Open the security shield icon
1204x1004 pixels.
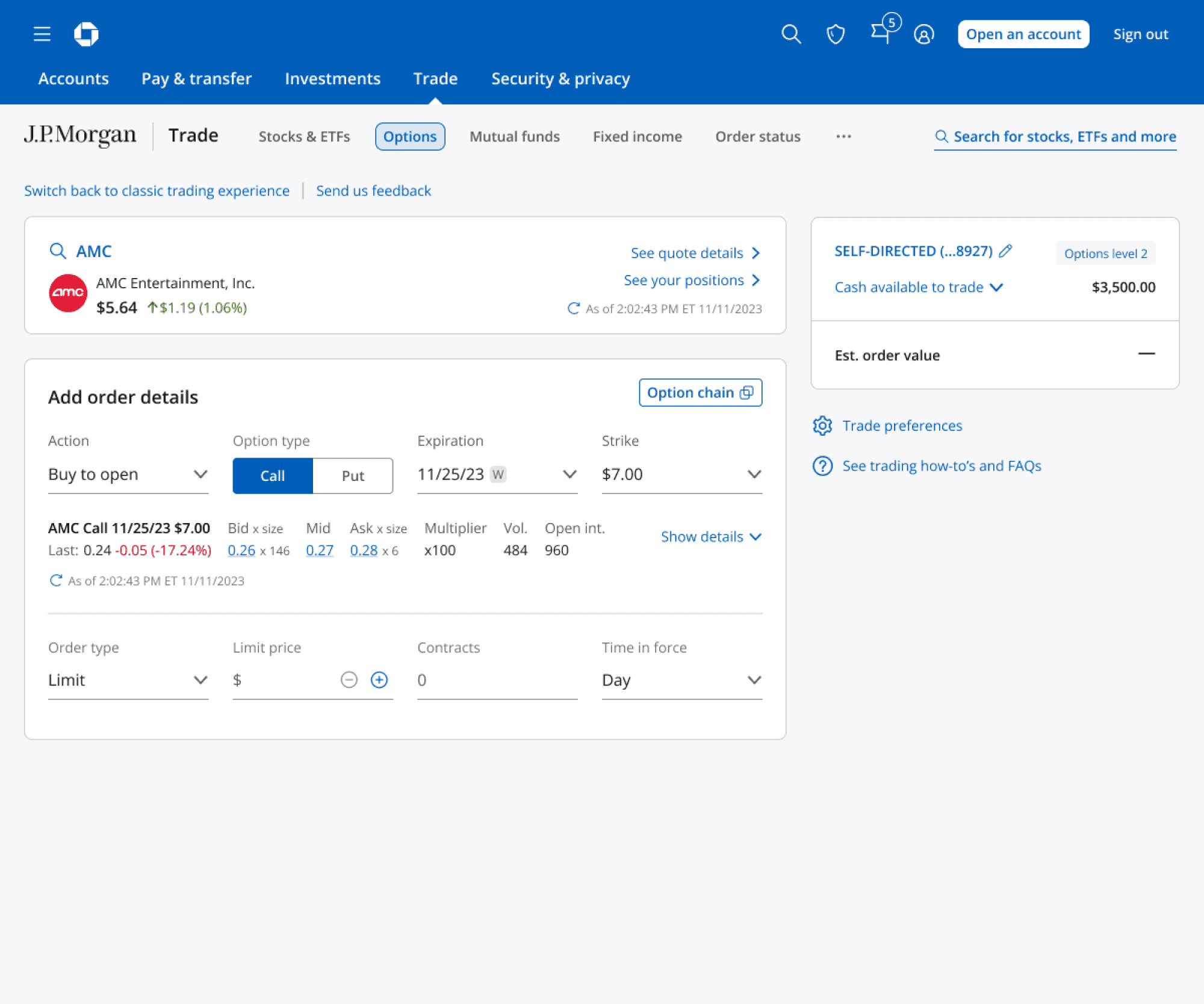tap(836, 34)
